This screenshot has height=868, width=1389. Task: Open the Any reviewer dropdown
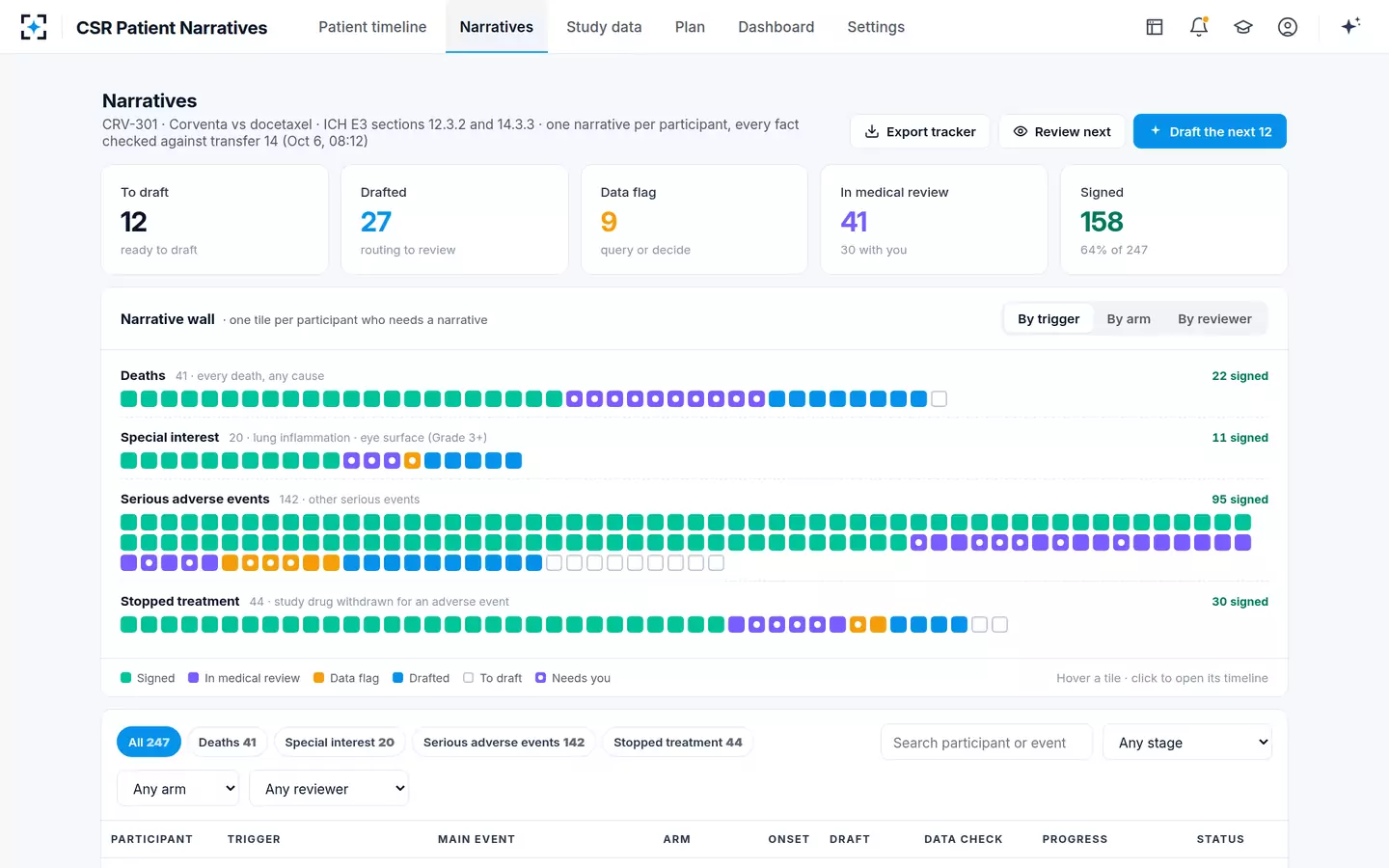pyautogui.click(x=329, y=789)
